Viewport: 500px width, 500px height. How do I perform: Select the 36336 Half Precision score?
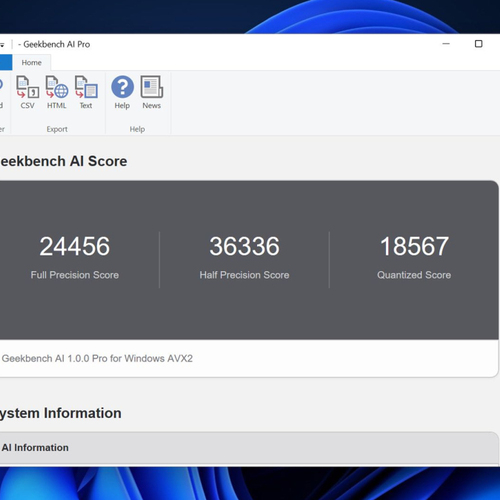(x=244, y=246)
